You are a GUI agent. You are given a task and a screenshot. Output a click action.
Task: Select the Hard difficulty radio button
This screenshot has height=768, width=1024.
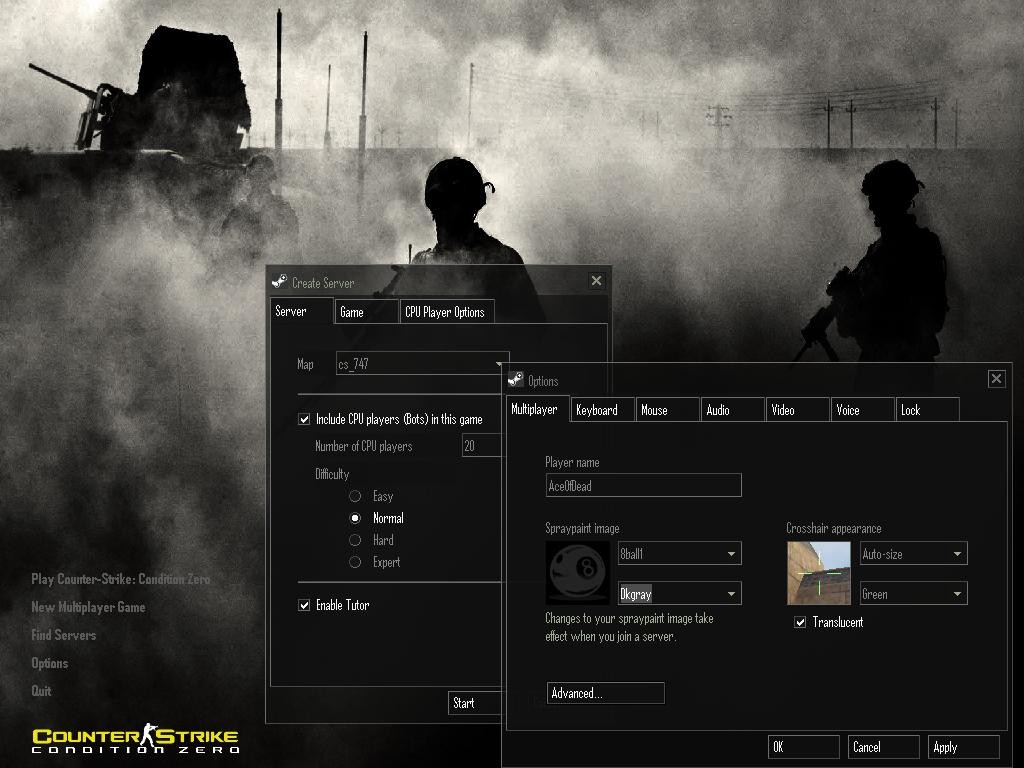point(356,539)
